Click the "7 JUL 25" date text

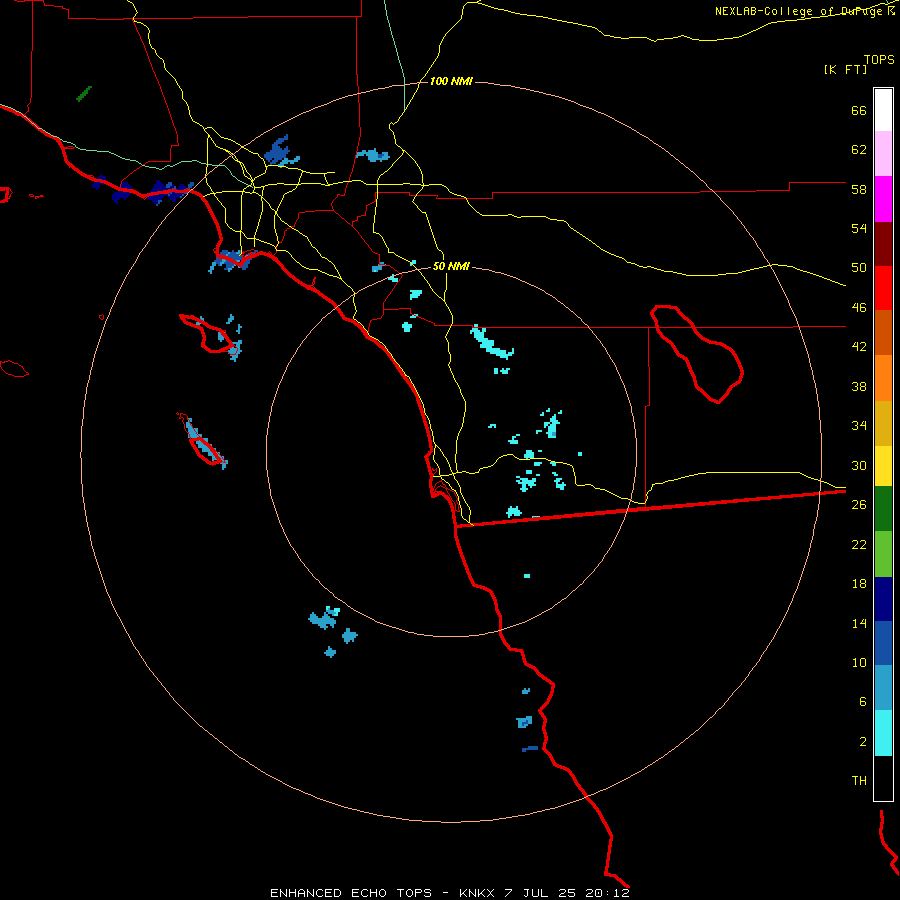coord(540,893)
